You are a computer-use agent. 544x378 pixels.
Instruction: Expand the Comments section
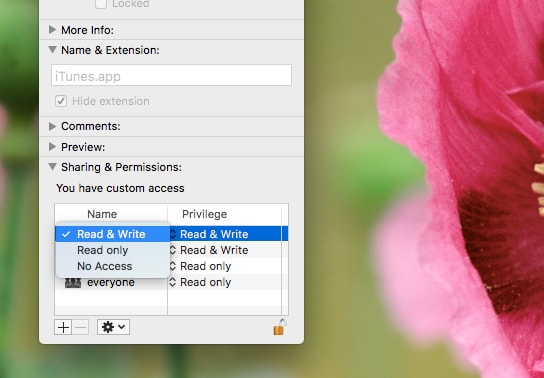pos(52,126)
